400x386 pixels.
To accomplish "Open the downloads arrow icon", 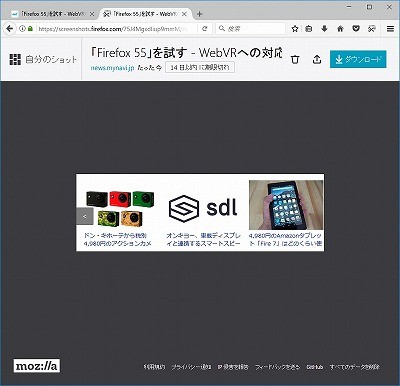I will [x=324, y=29].
